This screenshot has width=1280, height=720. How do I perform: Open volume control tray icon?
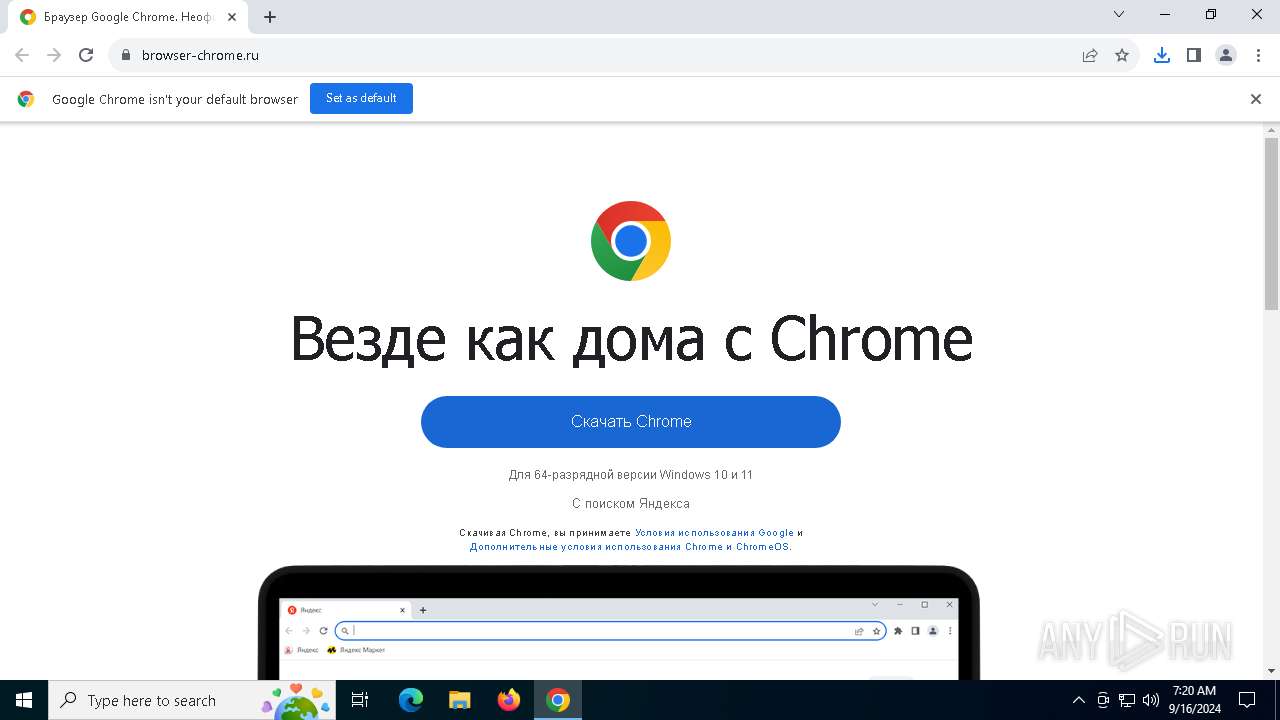[1151, 700]
